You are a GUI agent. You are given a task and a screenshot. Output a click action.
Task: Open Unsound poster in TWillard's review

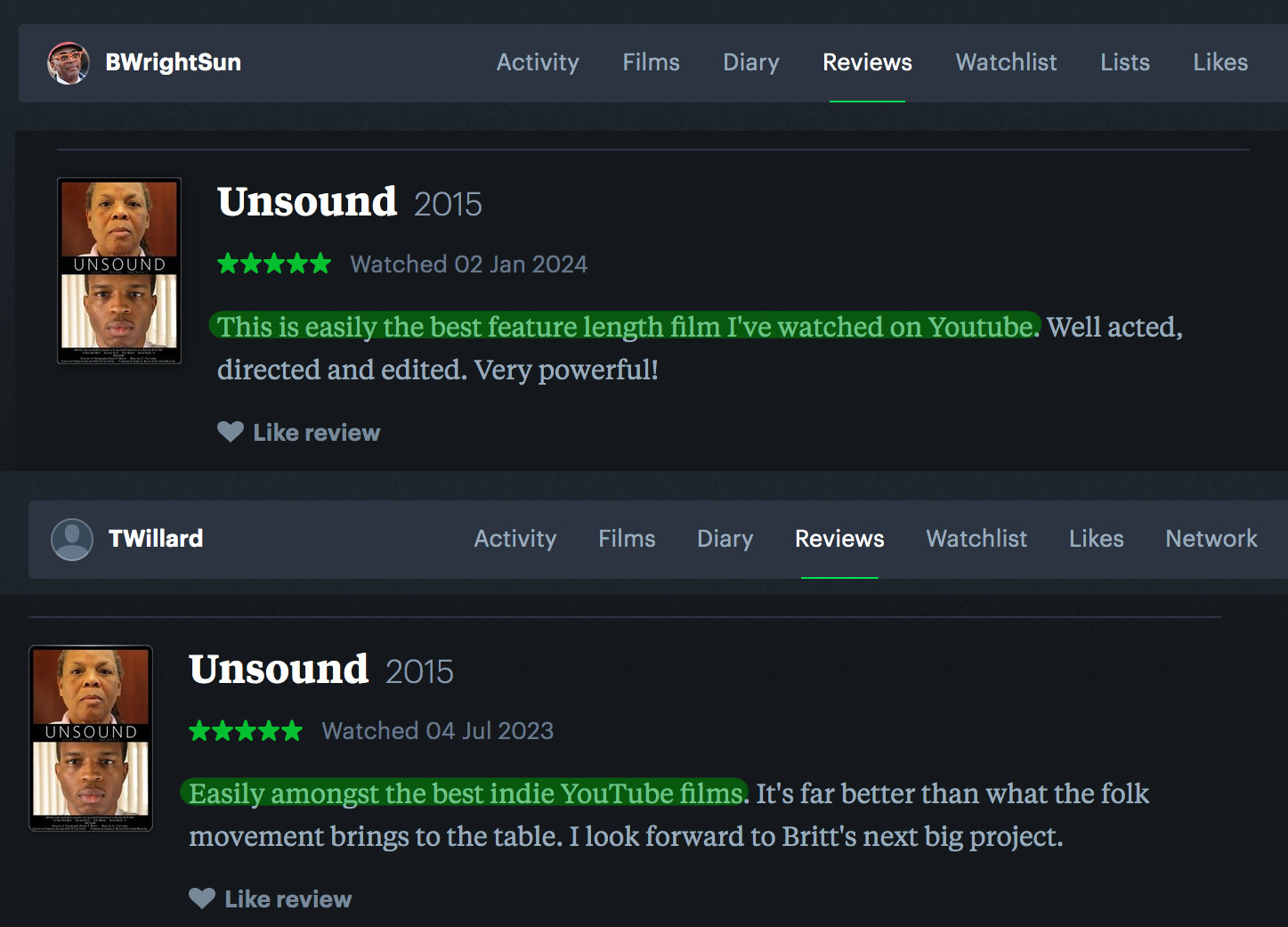pos(91,738)
